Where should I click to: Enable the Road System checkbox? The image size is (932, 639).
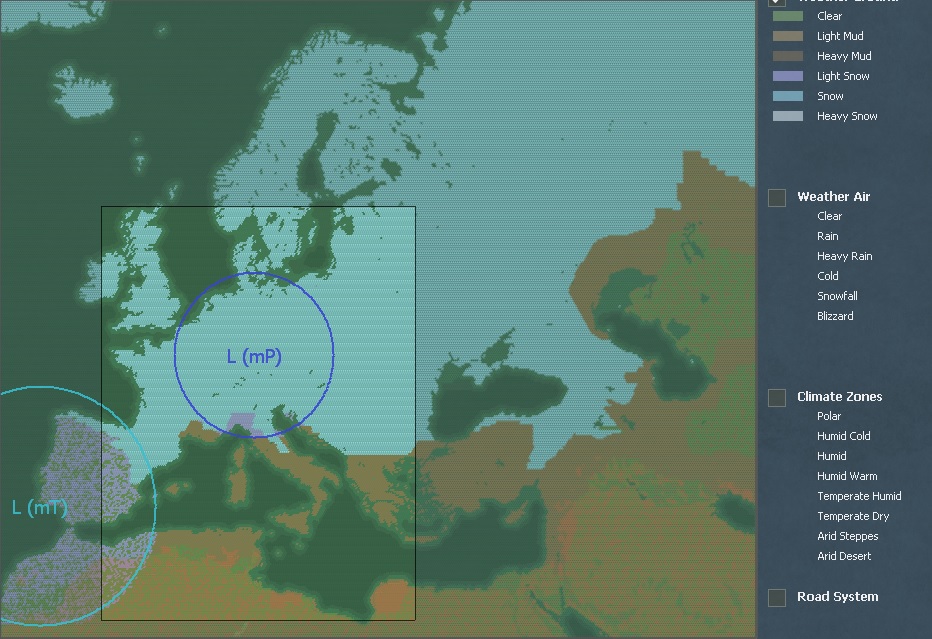(x=777, y=597)
